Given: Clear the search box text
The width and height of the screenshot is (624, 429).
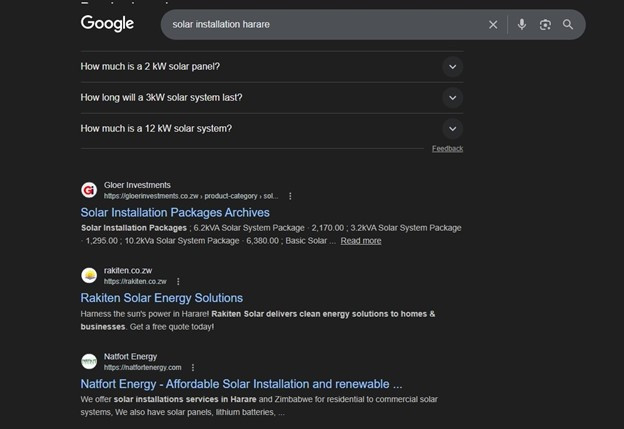Looking at the screenshot, I should (x=492, y=24).
